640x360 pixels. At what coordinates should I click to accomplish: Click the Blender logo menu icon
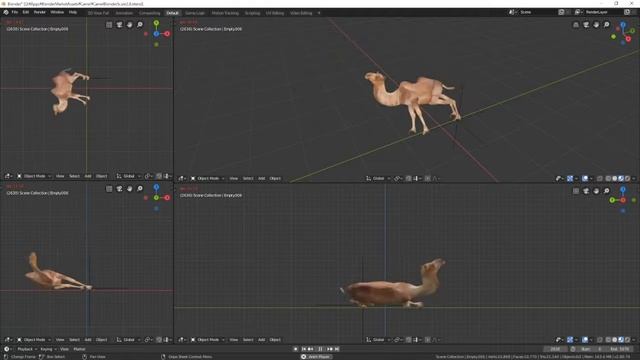[x=6, y=13]
